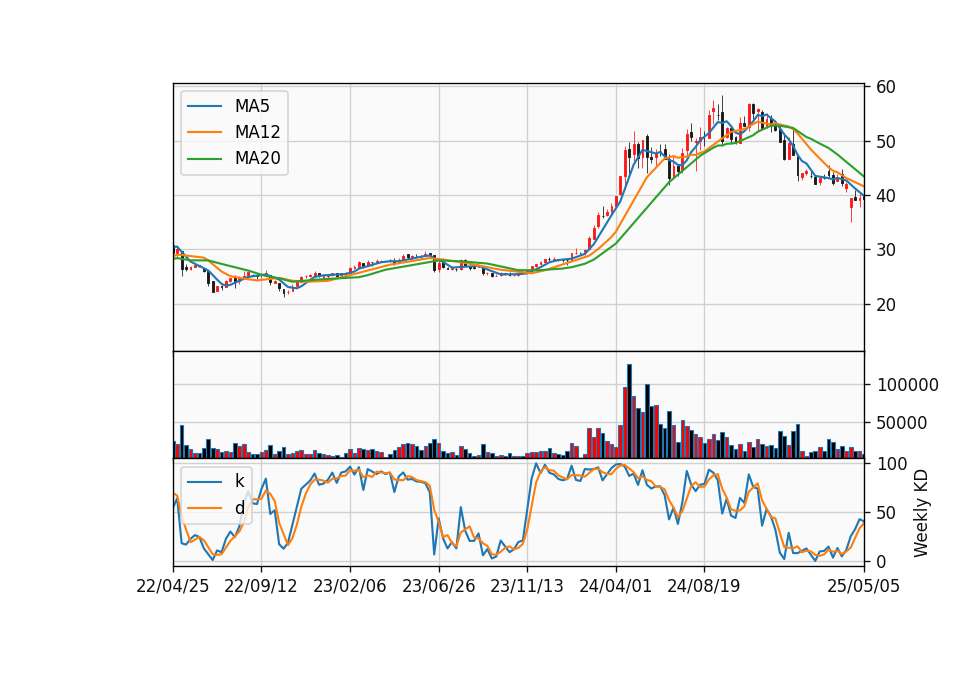Image resolution: width=960 pixels, height=690 pixels.
Task: Click the green MA20 legend line sample
Action: [x=204, y=158]
